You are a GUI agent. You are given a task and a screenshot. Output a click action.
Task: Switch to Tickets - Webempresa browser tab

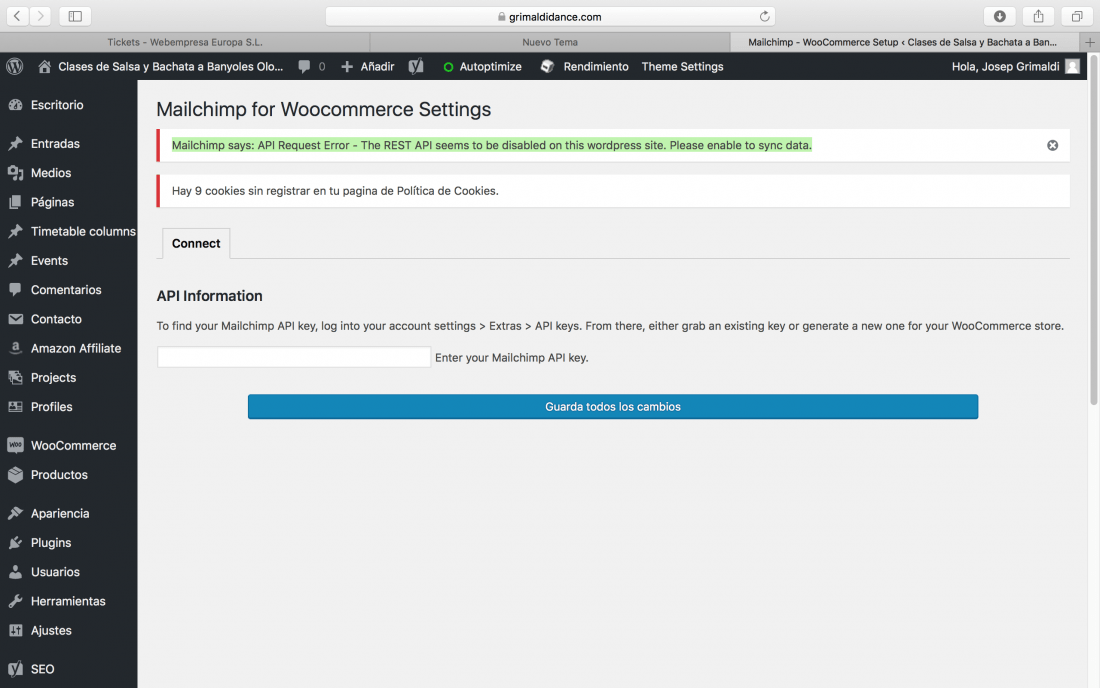click(x=185, y=42)
